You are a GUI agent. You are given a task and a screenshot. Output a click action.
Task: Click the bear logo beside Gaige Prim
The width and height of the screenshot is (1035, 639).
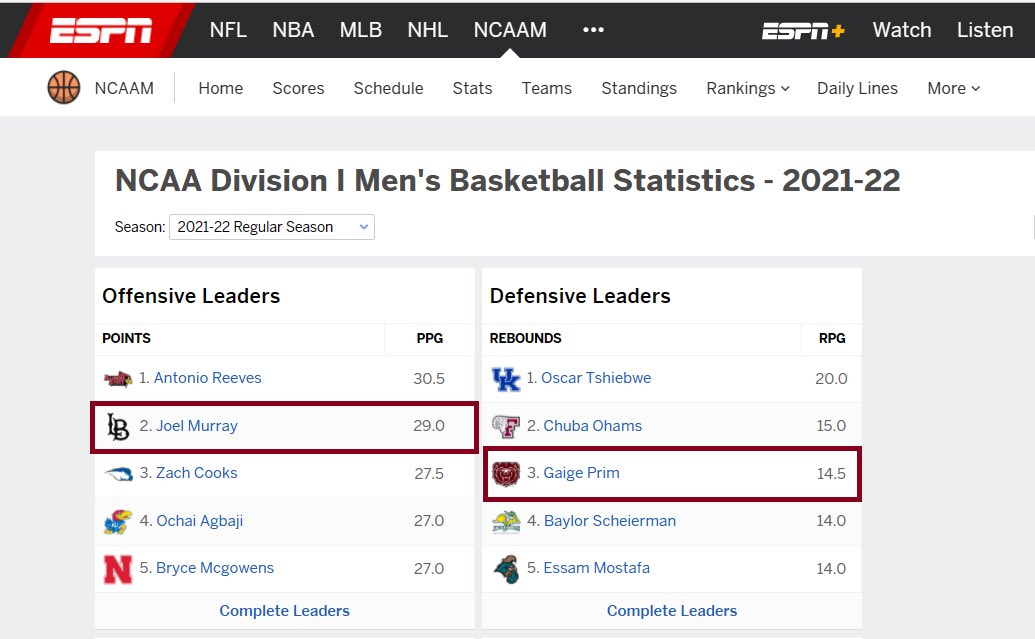506,474
